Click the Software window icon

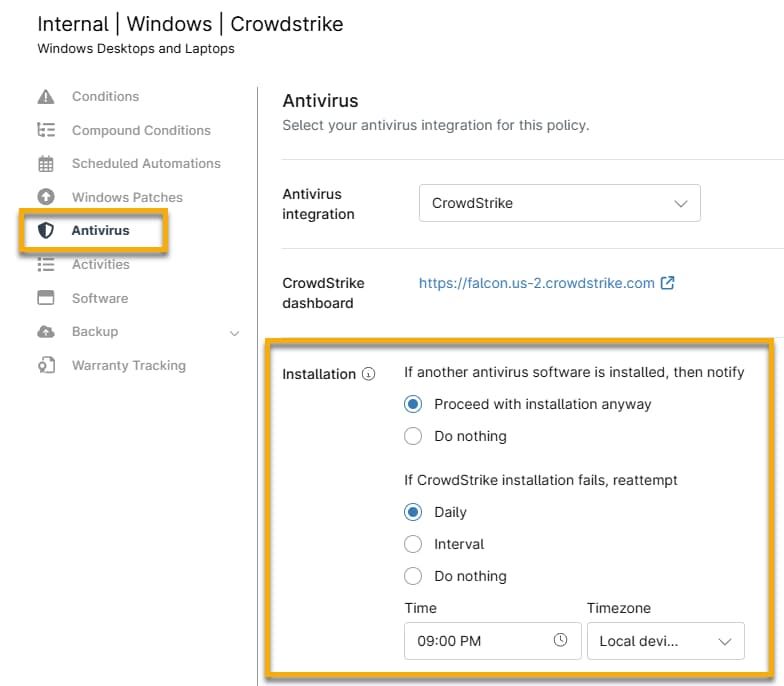[x=46, y=298]
